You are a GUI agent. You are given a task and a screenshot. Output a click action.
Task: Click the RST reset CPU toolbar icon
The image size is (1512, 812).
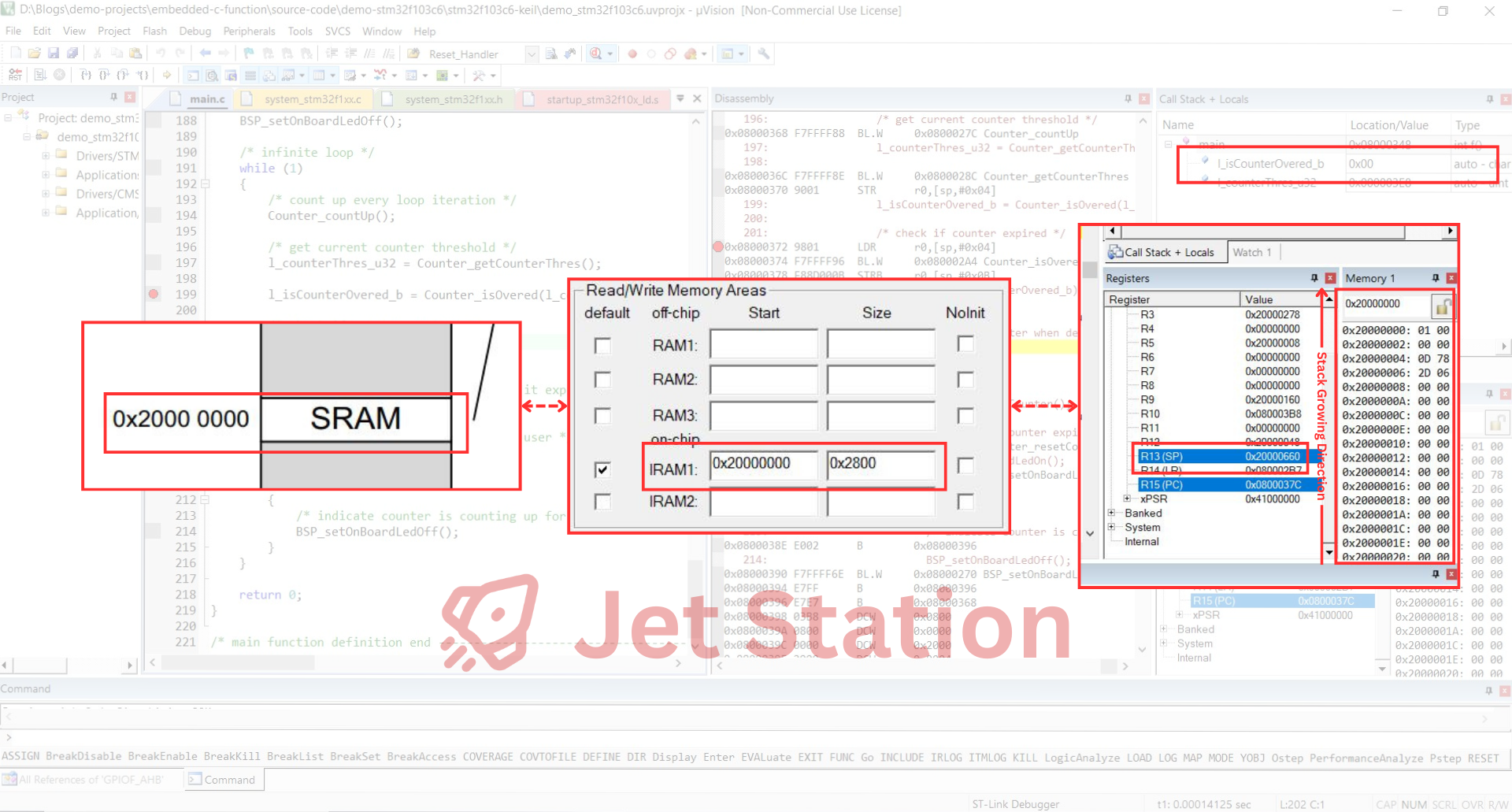coord(15,76)
